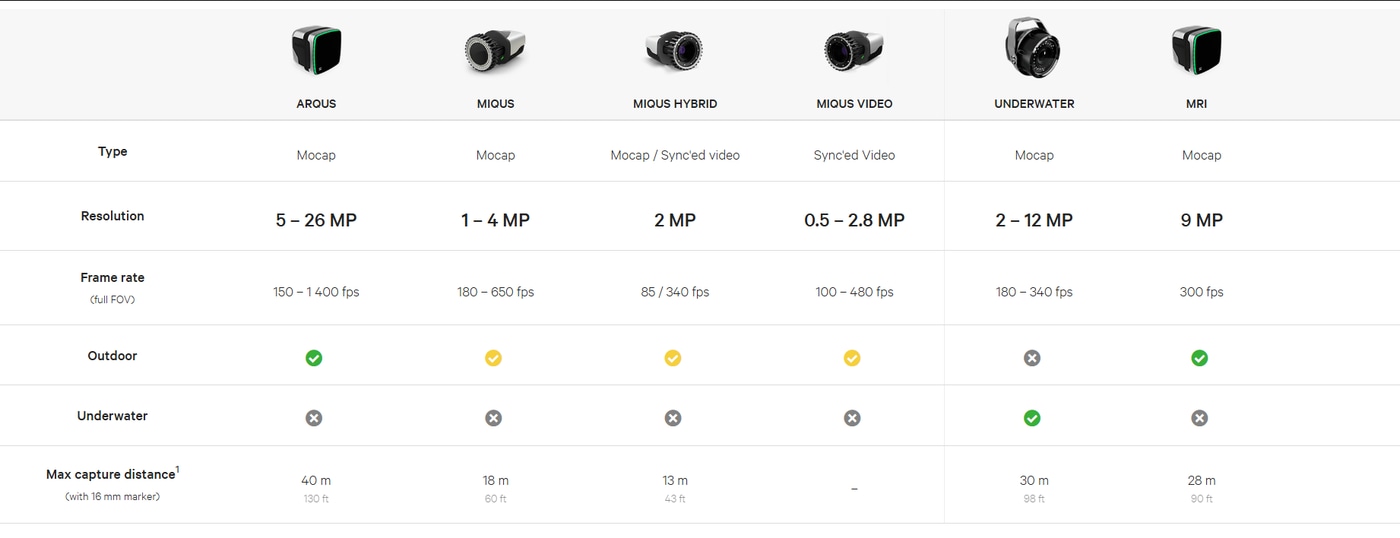Click the '18 m' capture distance
1400x538 pixels.
[495, 481]
